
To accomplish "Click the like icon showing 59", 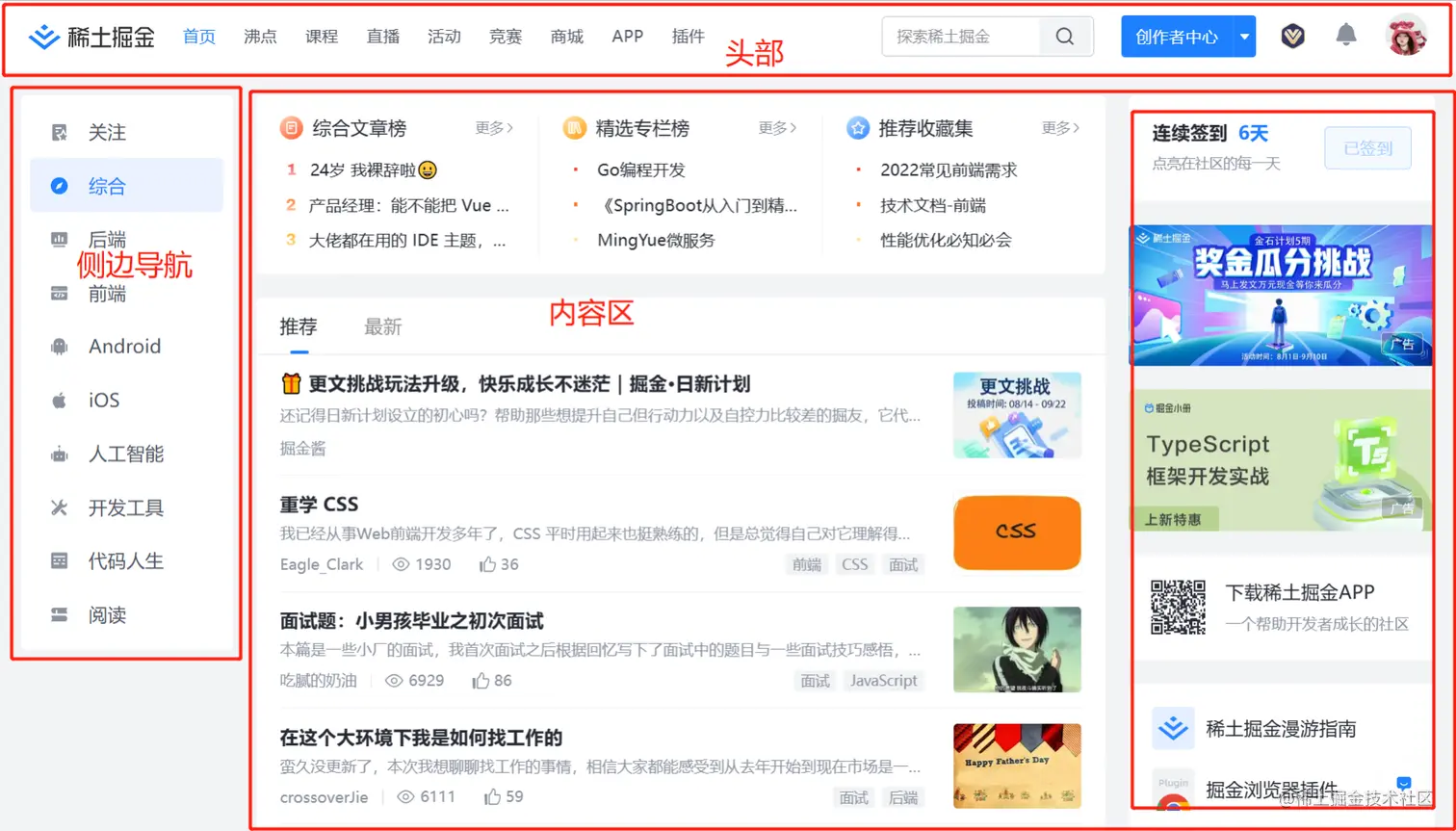I will point(493,796).
